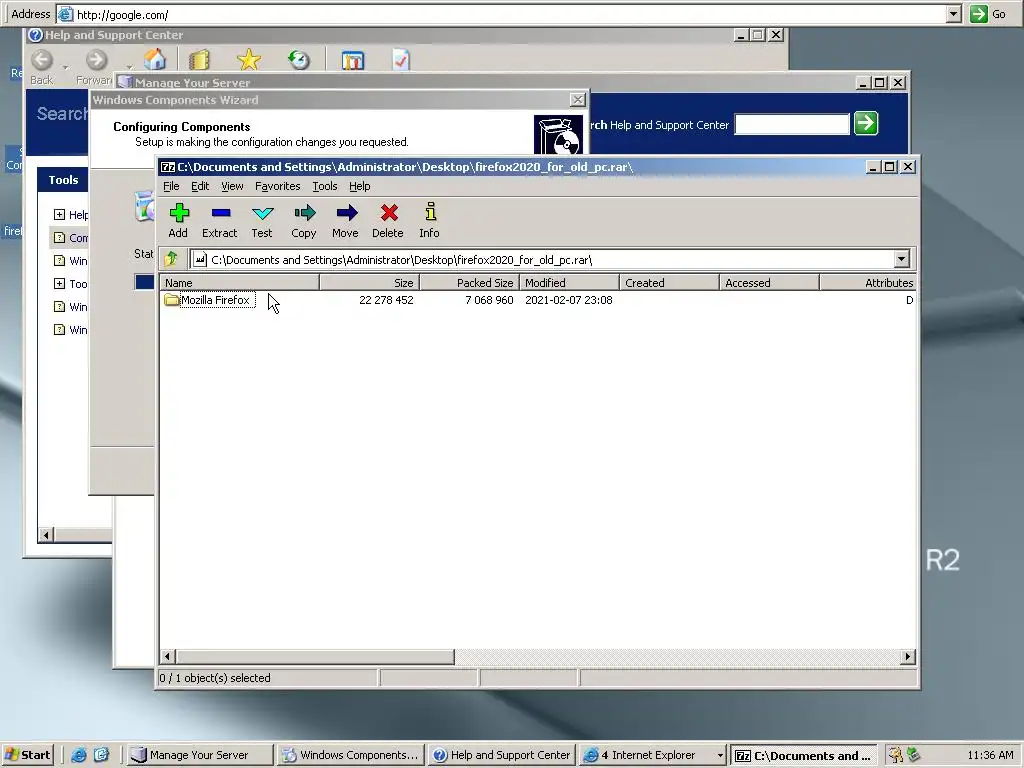Image resolution: width=1024 pixels, height=768 pixels.
Task: Click the 22 278 452 size value
Action: (x=386, y=300)
